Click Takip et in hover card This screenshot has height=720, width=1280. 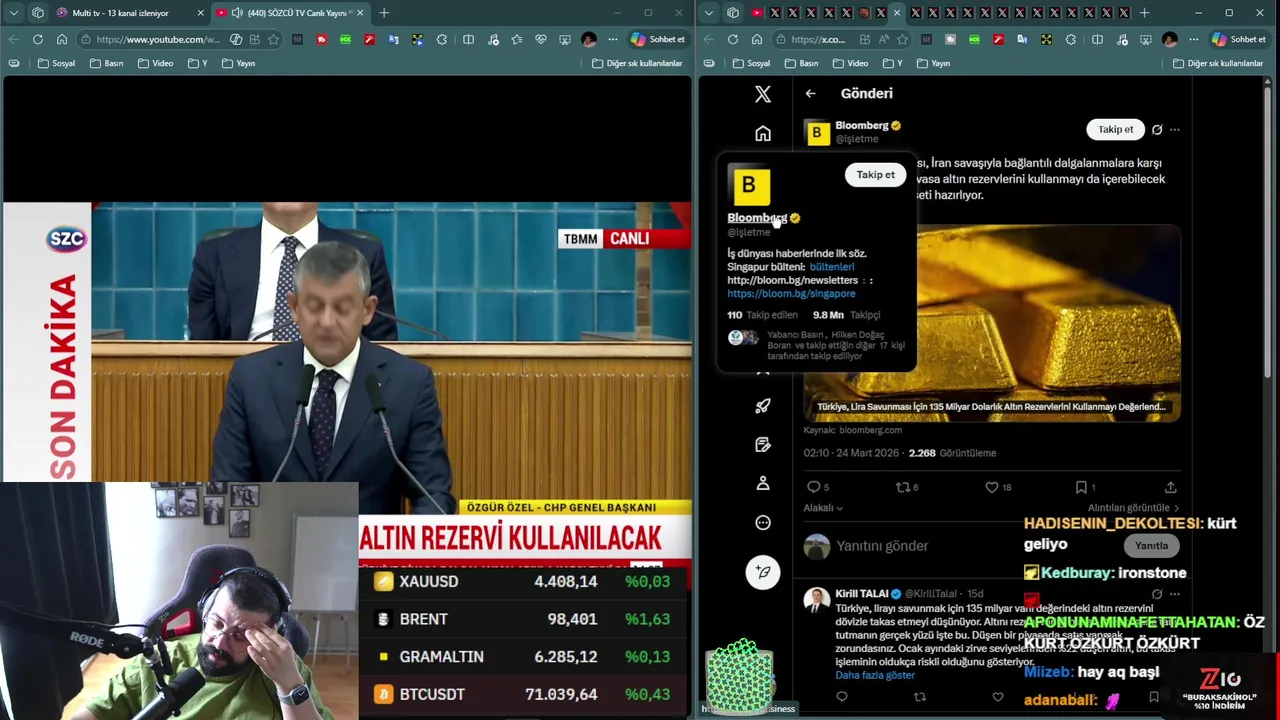[x=875, y=175]
